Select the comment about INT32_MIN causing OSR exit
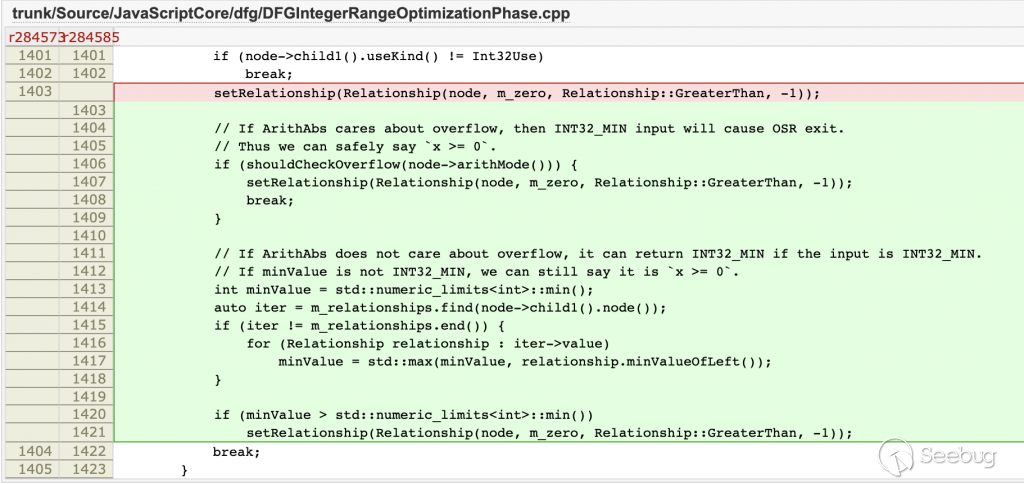Image resolution: width=1024 pixels, height=484 pixels. 530,129
